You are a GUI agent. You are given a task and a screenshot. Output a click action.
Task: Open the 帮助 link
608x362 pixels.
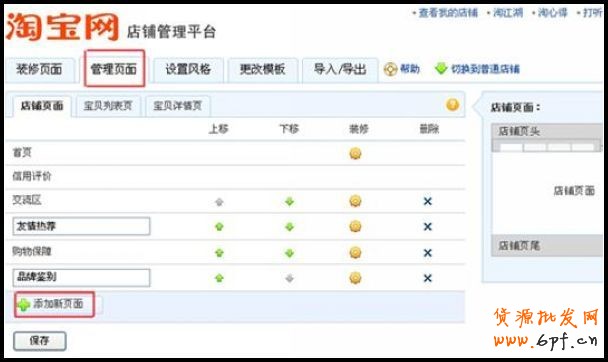(x=402, y=69)
